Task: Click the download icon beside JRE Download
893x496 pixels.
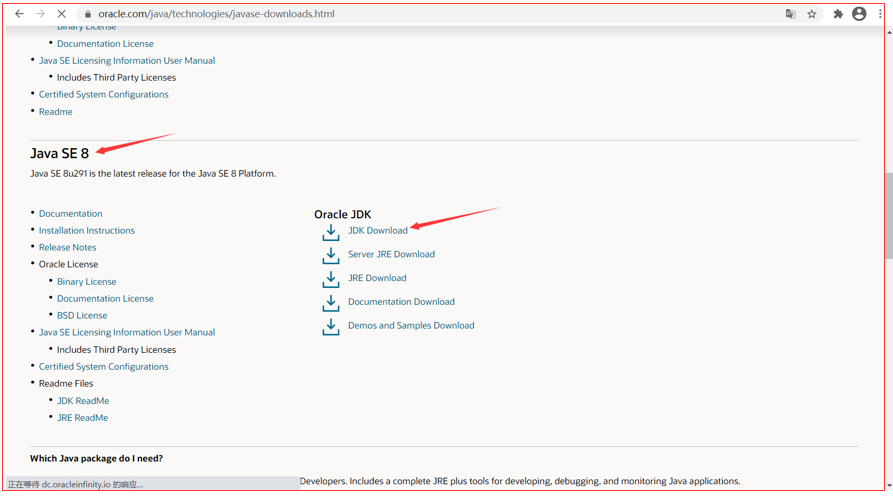Action: (x=331, y=279)
